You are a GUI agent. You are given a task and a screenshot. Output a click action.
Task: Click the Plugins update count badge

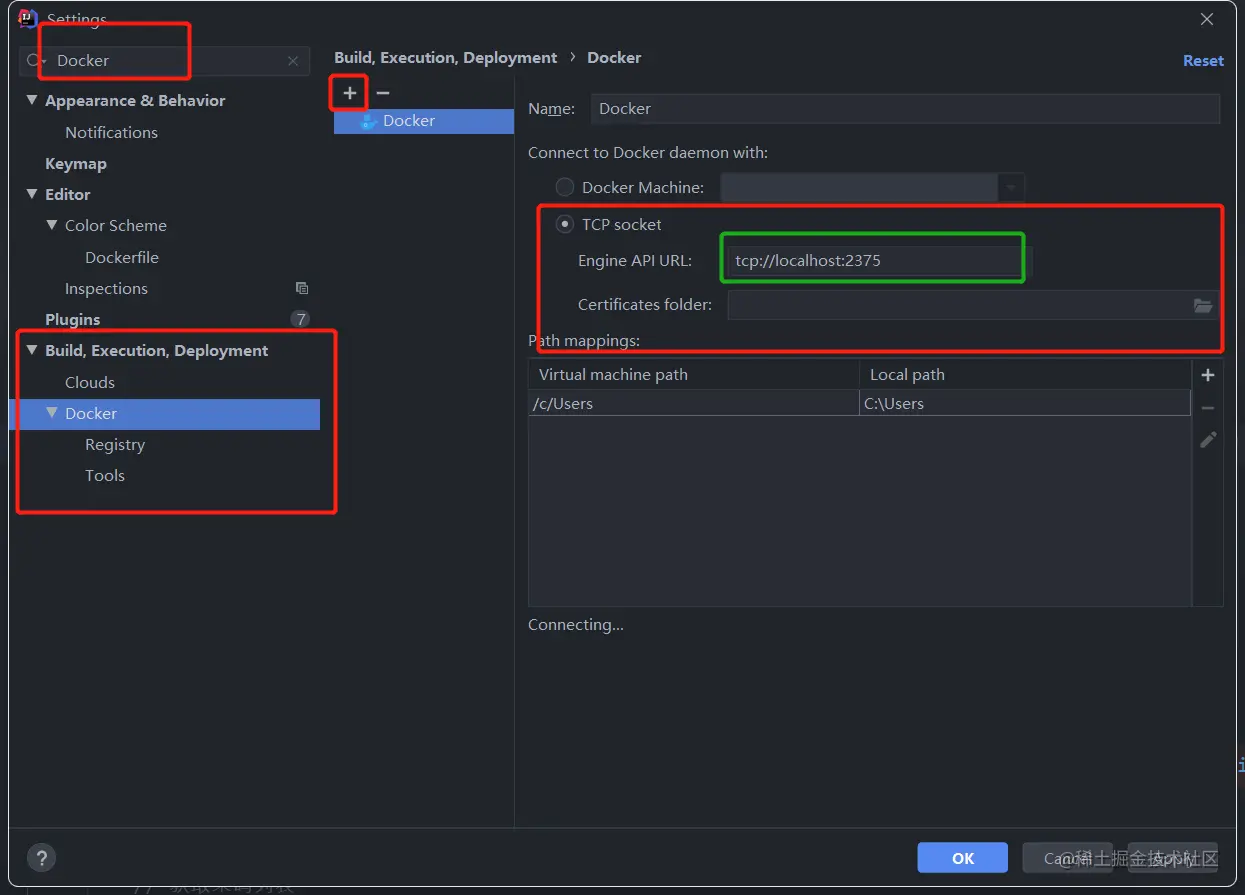(300, 319)
